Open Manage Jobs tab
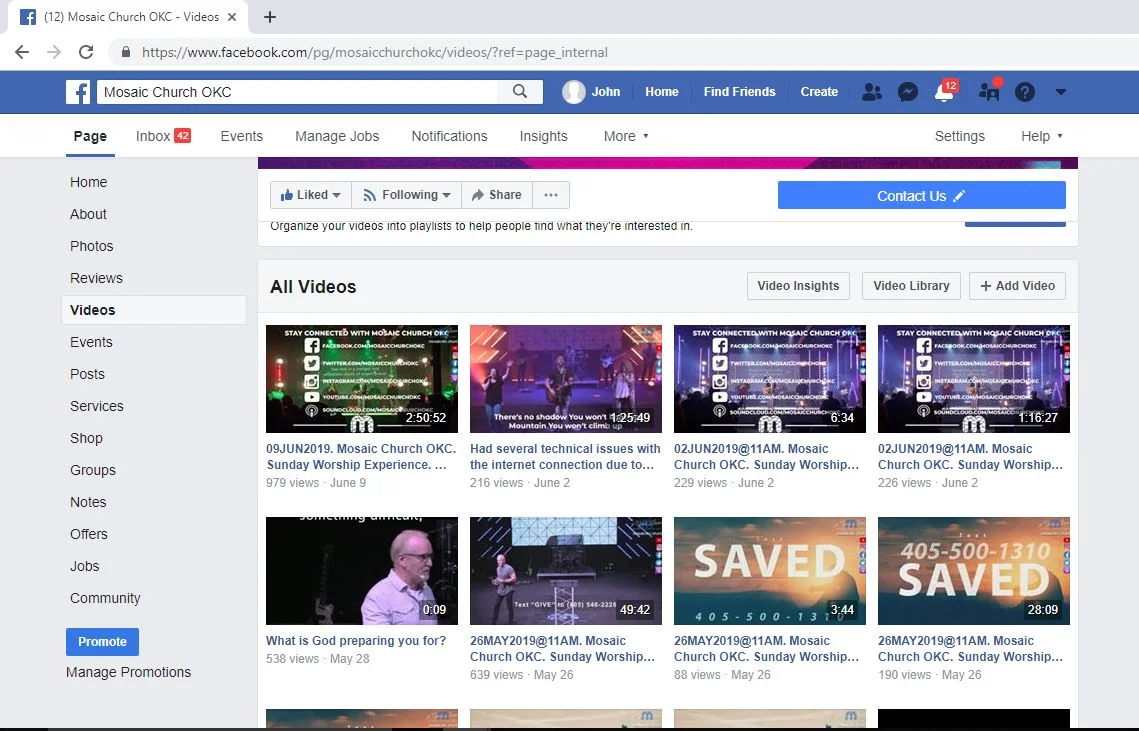1139x731 pixels. pyautogui.click(x=337, y=136)
